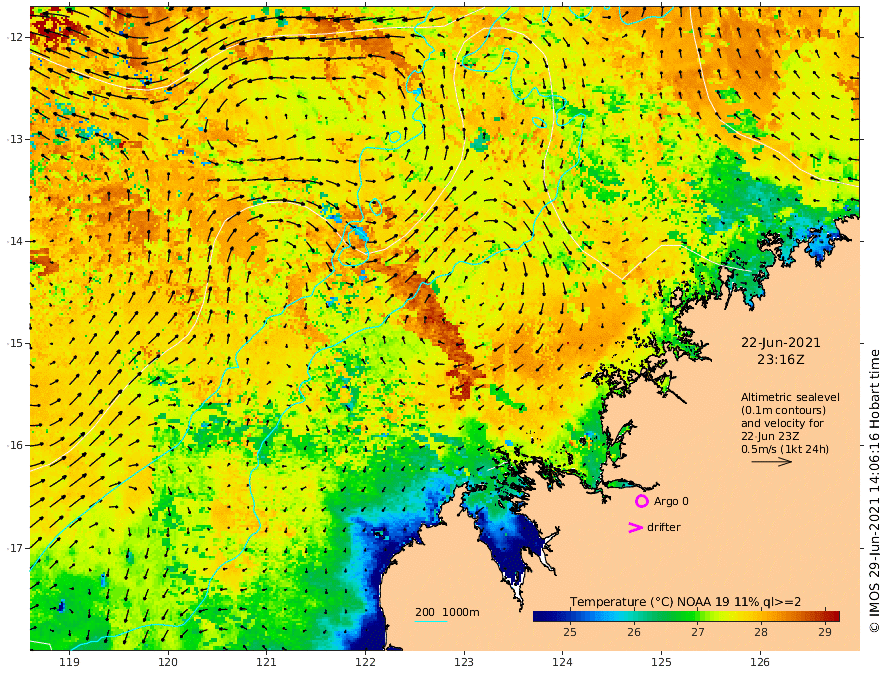Click the latitude axis label -13
The width and height of the screenshot is (880, 680).
click(15, 139)
